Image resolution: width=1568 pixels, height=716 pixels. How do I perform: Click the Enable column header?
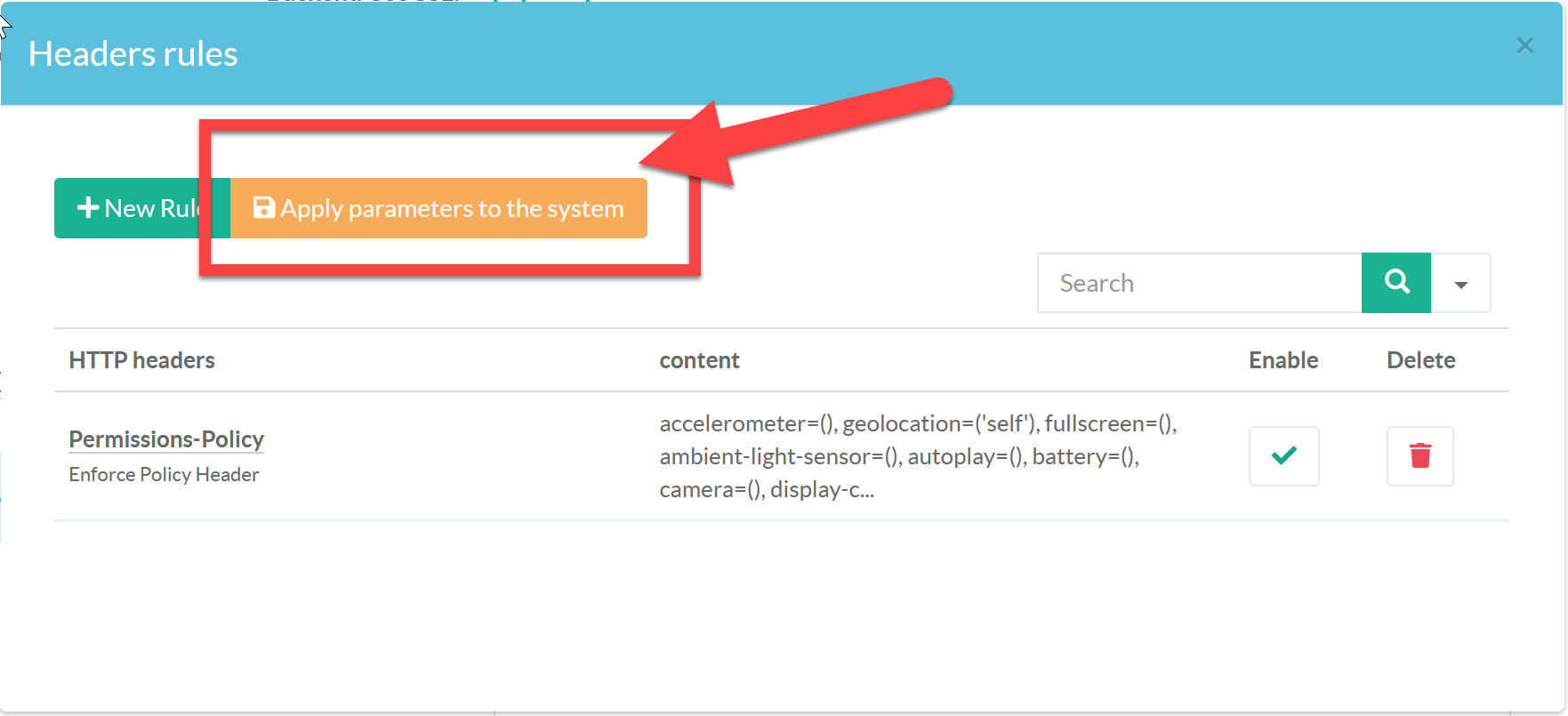tap(1283, 360)
